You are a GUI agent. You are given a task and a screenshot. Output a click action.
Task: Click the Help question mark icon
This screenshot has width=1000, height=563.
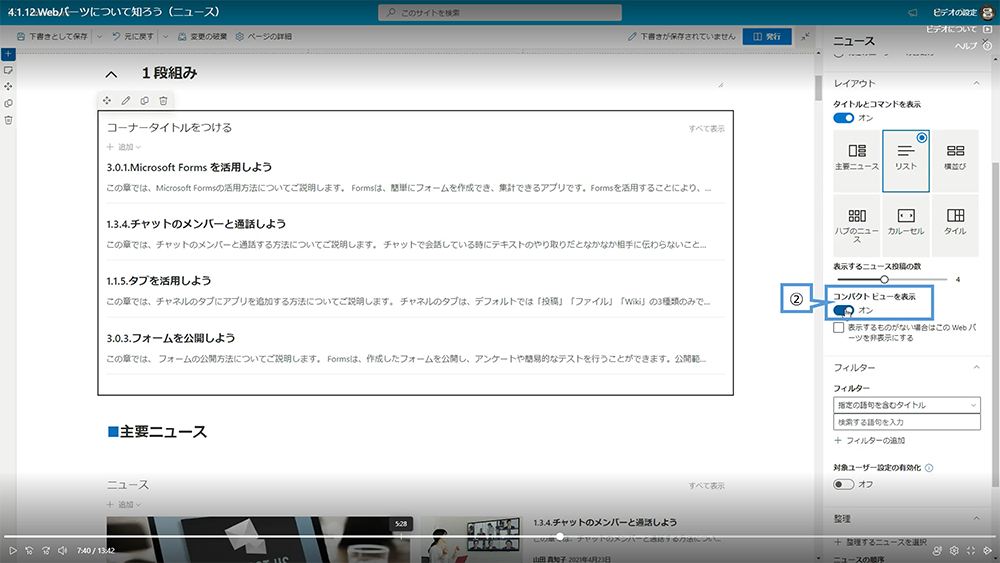tap(987, 46)
